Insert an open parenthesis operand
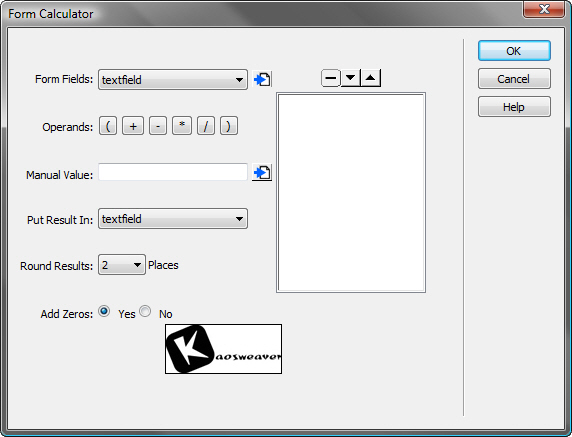 [108, 126]
